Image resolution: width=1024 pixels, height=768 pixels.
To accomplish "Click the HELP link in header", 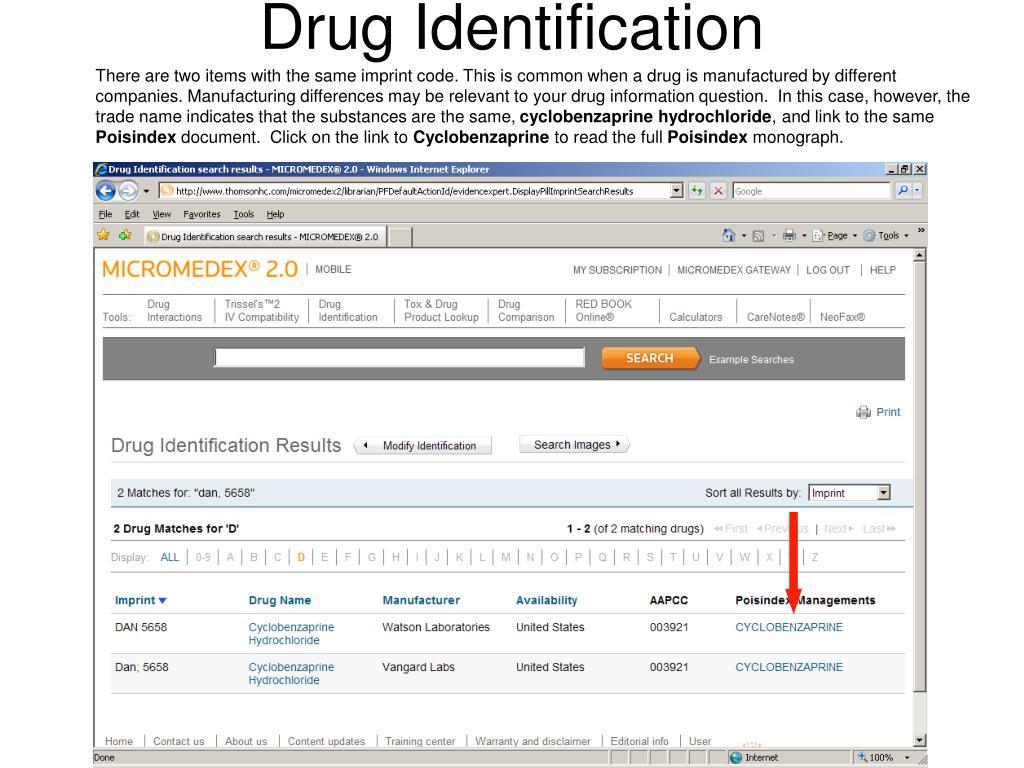I will pos(882,270).
